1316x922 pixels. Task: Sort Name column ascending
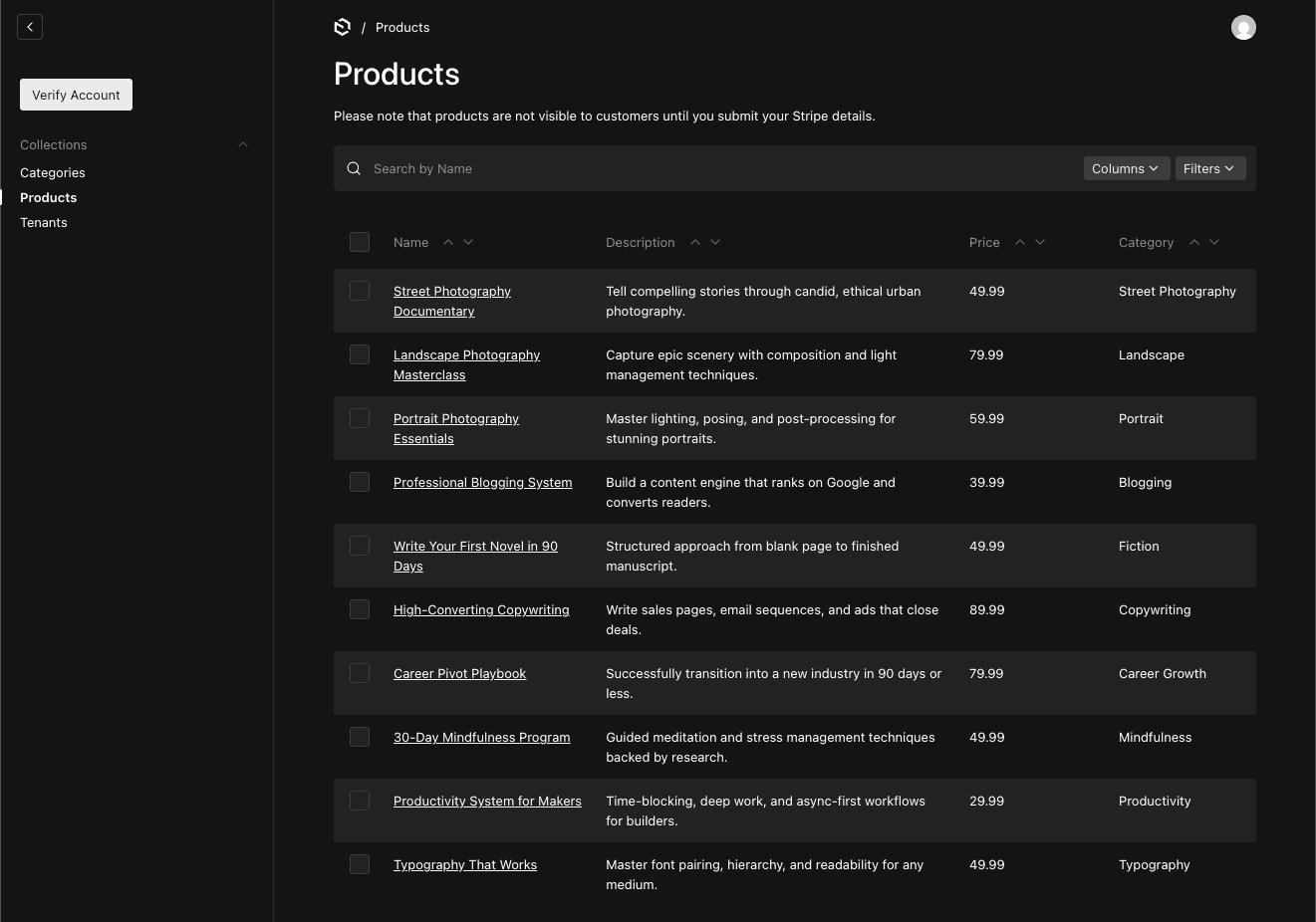448,242
